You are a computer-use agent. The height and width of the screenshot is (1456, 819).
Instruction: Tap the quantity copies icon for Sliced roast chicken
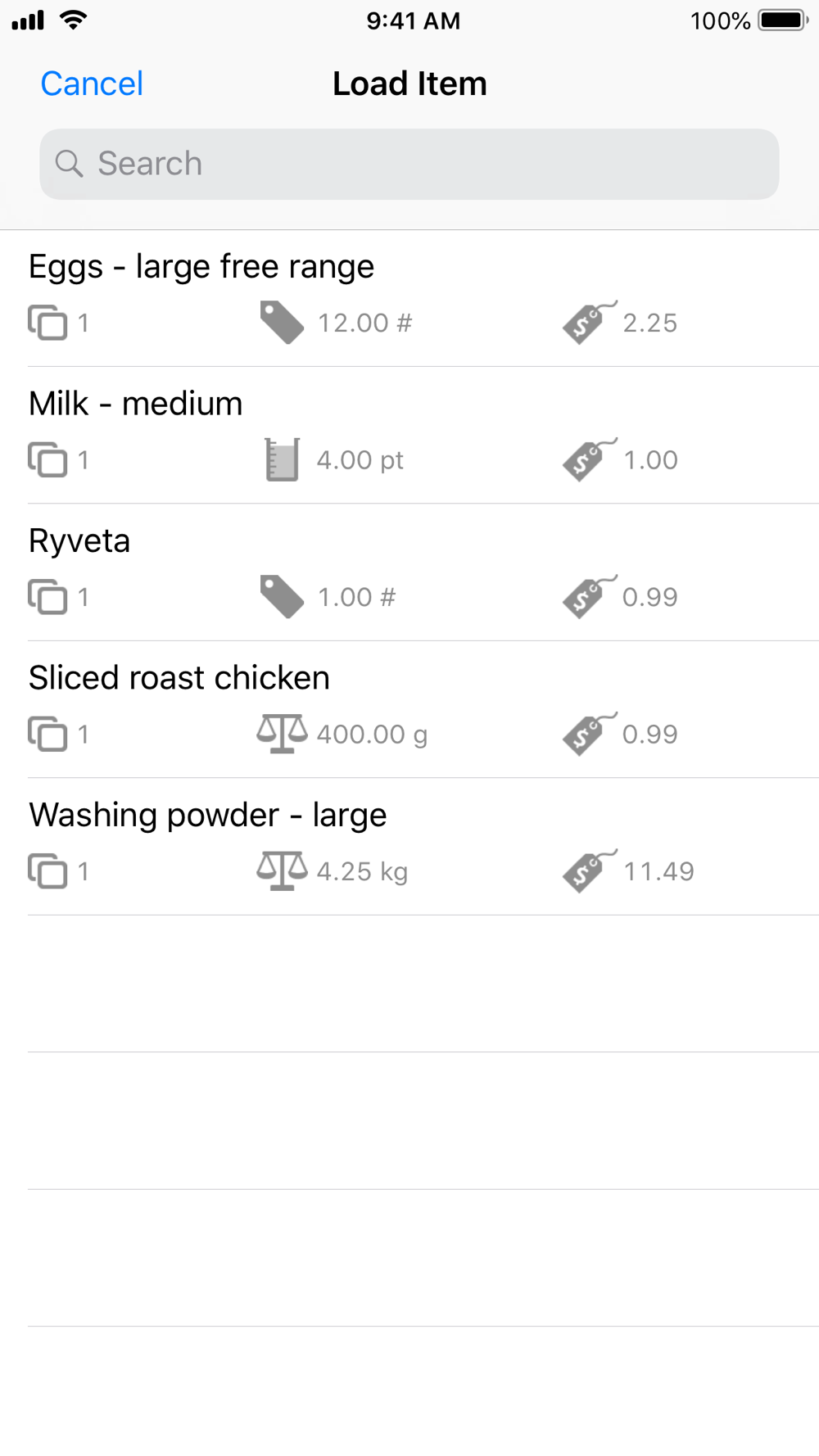click(48, 734)
